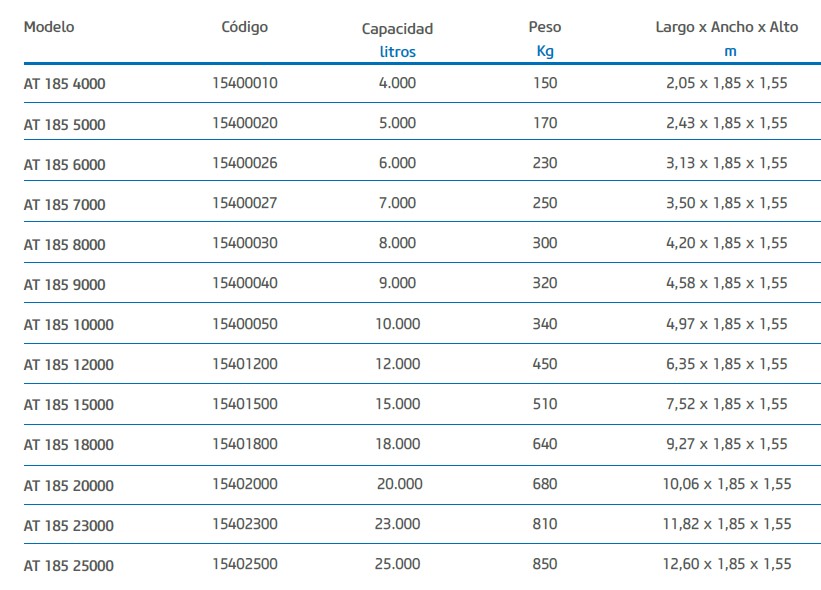The image size is (821, 590).
Task: Click the blue Kg unit label
Action: (545, 52)
